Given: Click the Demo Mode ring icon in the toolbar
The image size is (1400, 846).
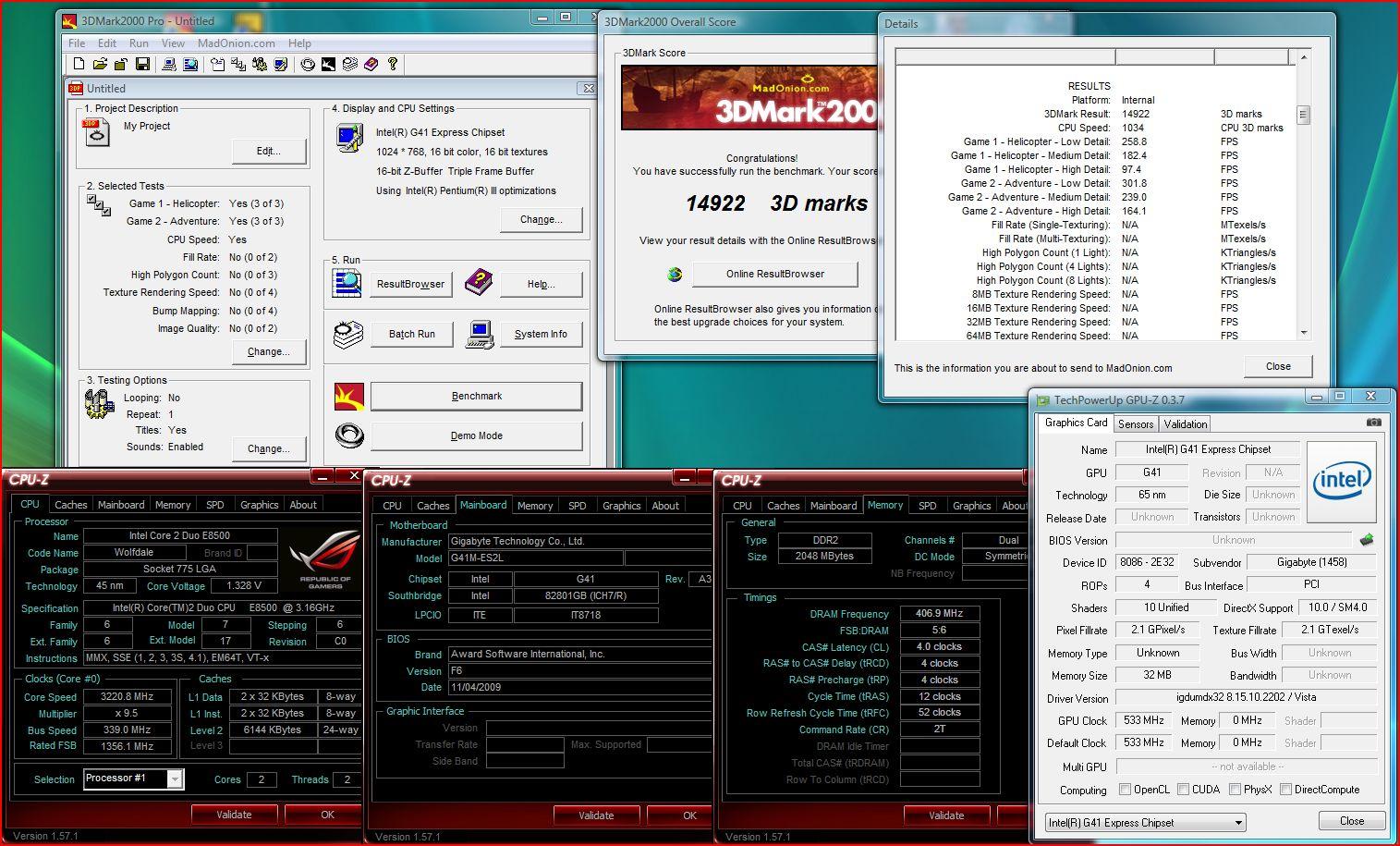Looking at the screenshot, I should 308,64.
